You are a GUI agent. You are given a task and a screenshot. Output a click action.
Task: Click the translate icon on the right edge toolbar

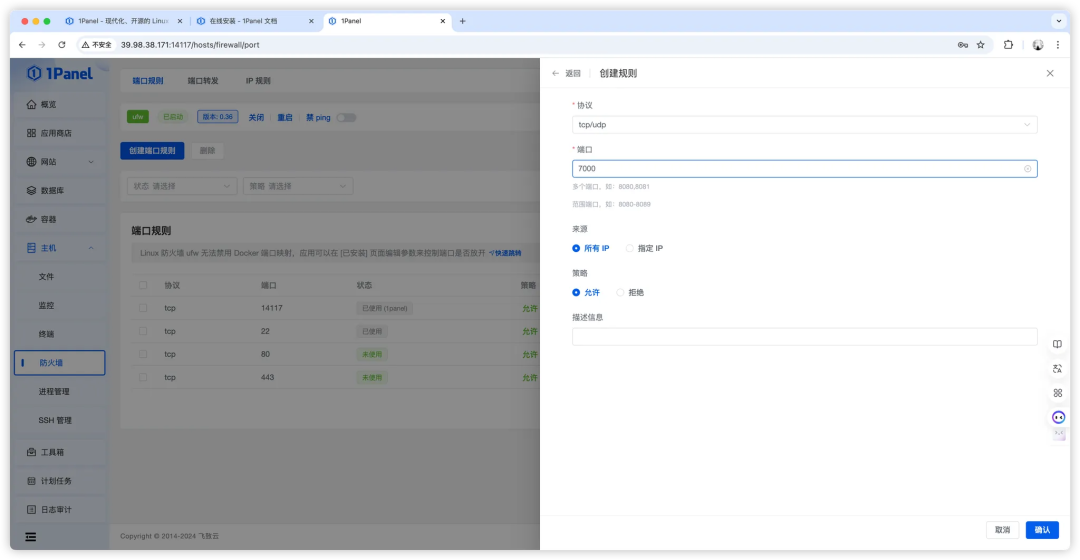1057,369
